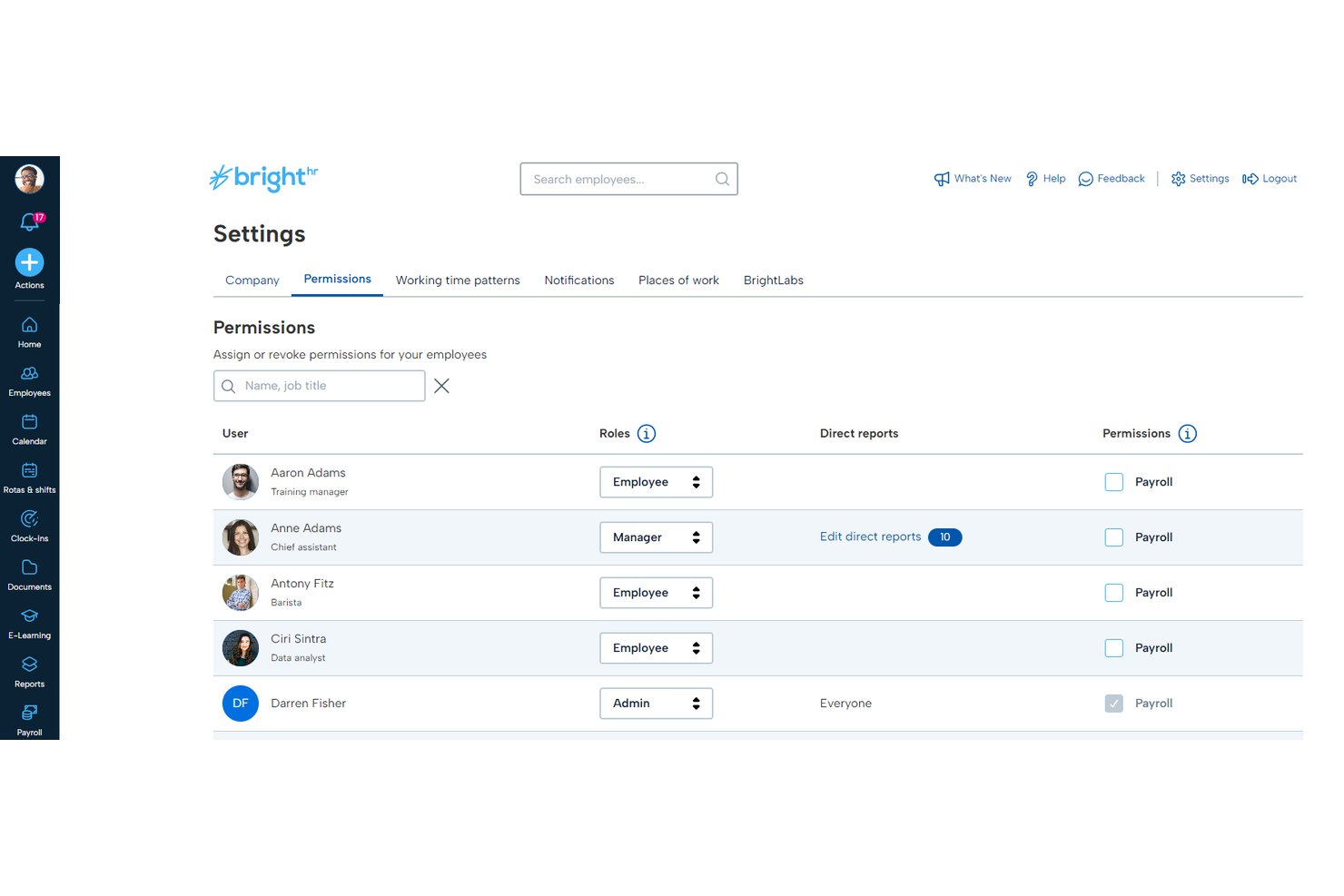Click Anne Adams profile photo

tap(241, 537)
